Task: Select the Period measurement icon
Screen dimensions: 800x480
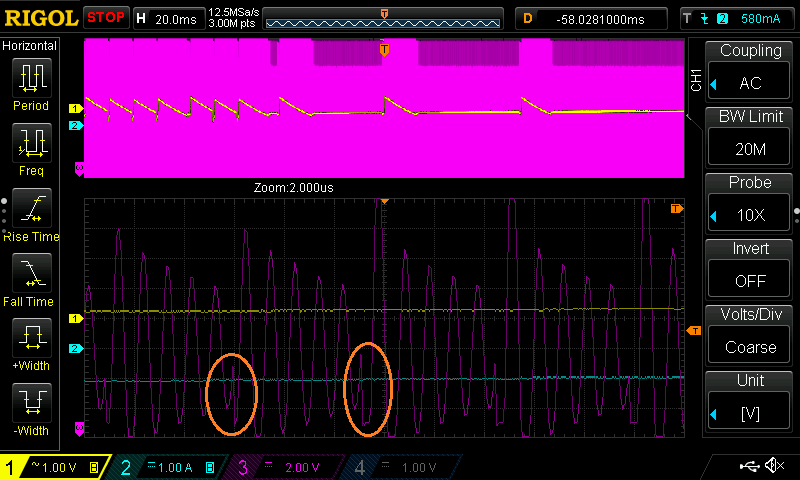Action: point(31,84)
